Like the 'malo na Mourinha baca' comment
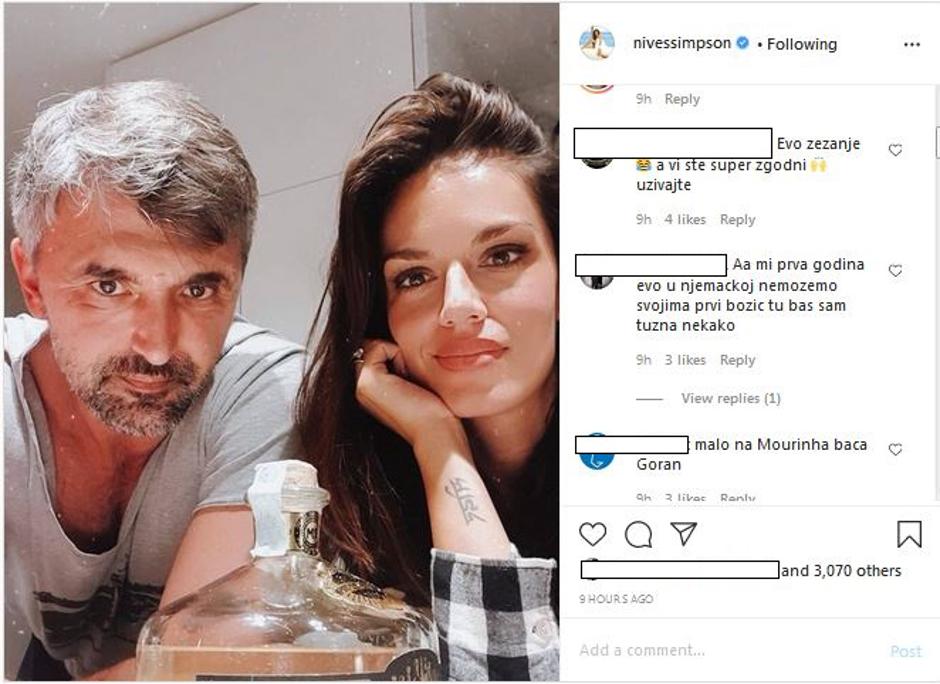The width and height of the screenshot is (940, 684). click(895, 450)
